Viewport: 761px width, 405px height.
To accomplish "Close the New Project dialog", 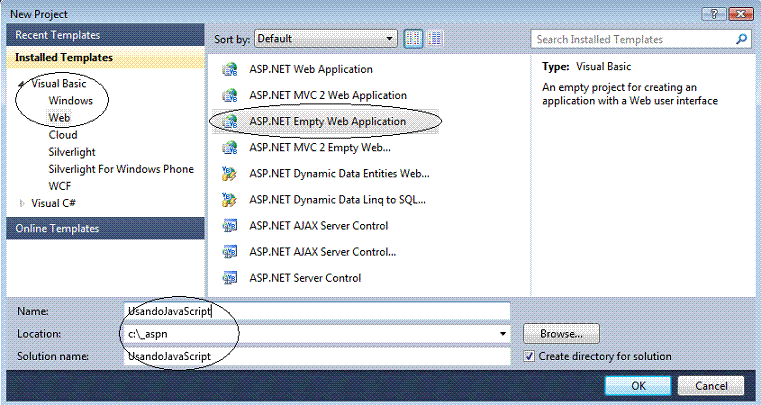I will [x=741, y=14].
